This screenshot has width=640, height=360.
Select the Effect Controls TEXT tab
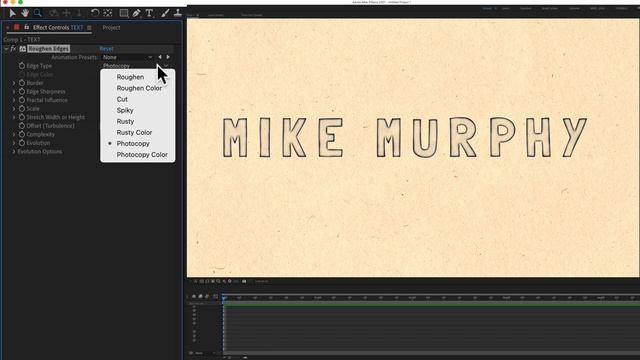click(x=58, y=27)
